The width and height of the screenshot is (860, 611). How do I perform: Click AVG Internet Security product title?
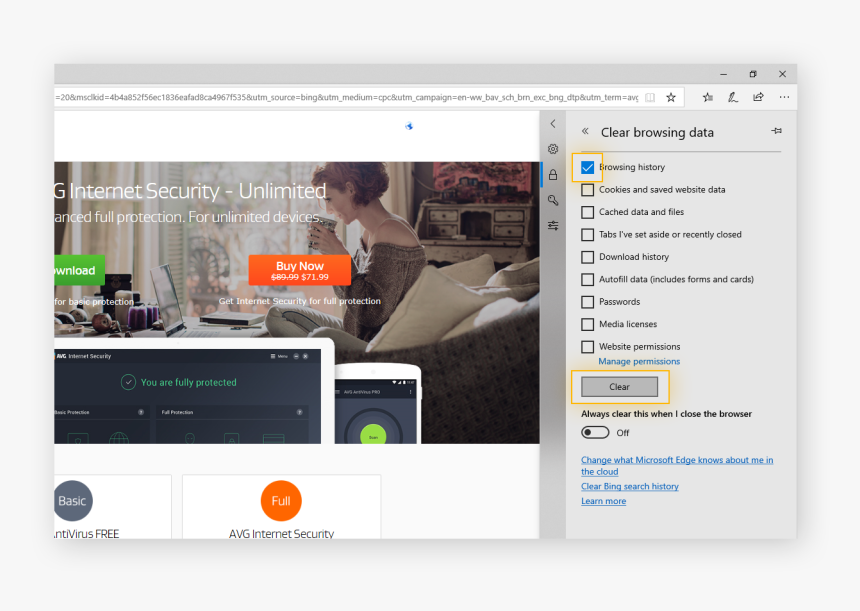click(x=281, y=533)
